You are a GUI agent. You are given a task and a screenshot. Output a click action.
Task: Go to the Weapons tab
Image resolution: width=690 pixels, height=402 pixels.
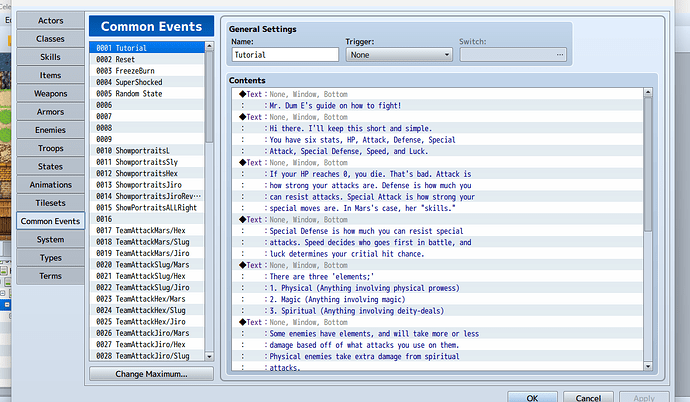coord(50,93)
